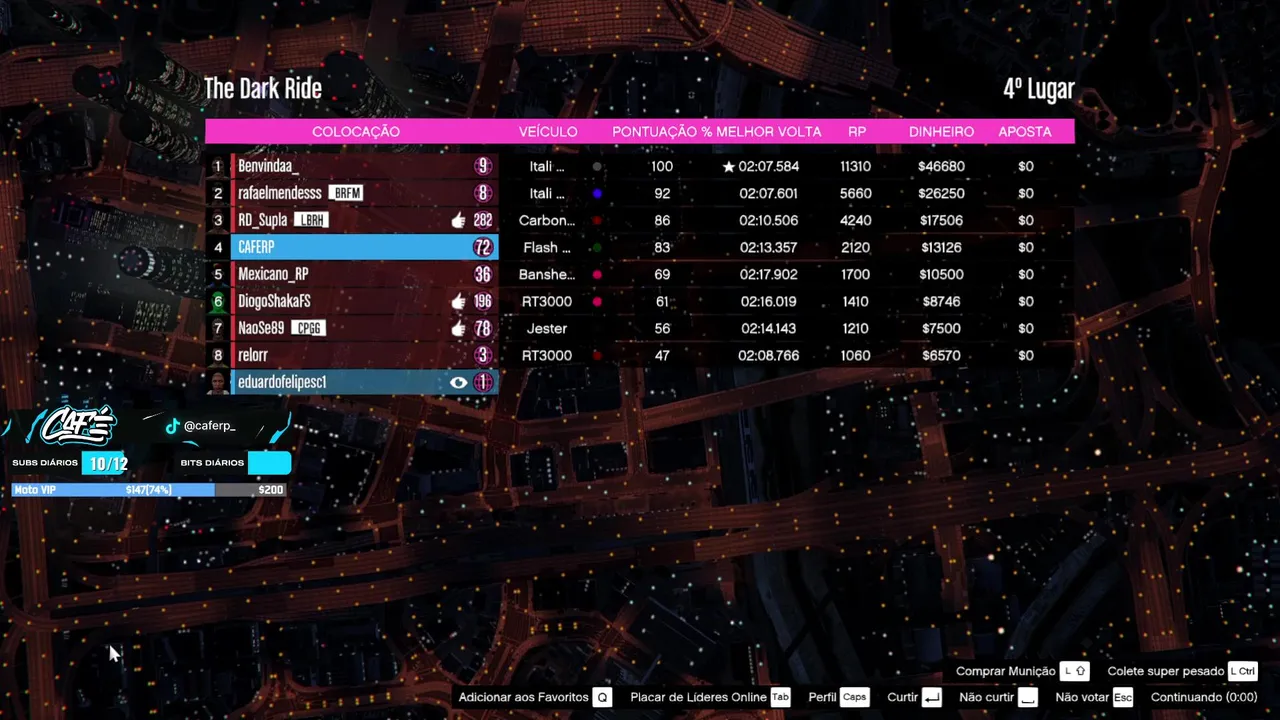Click the star icon beside 02:07.584
This screenshot has height=720, width=1280.
click(728, 166)
